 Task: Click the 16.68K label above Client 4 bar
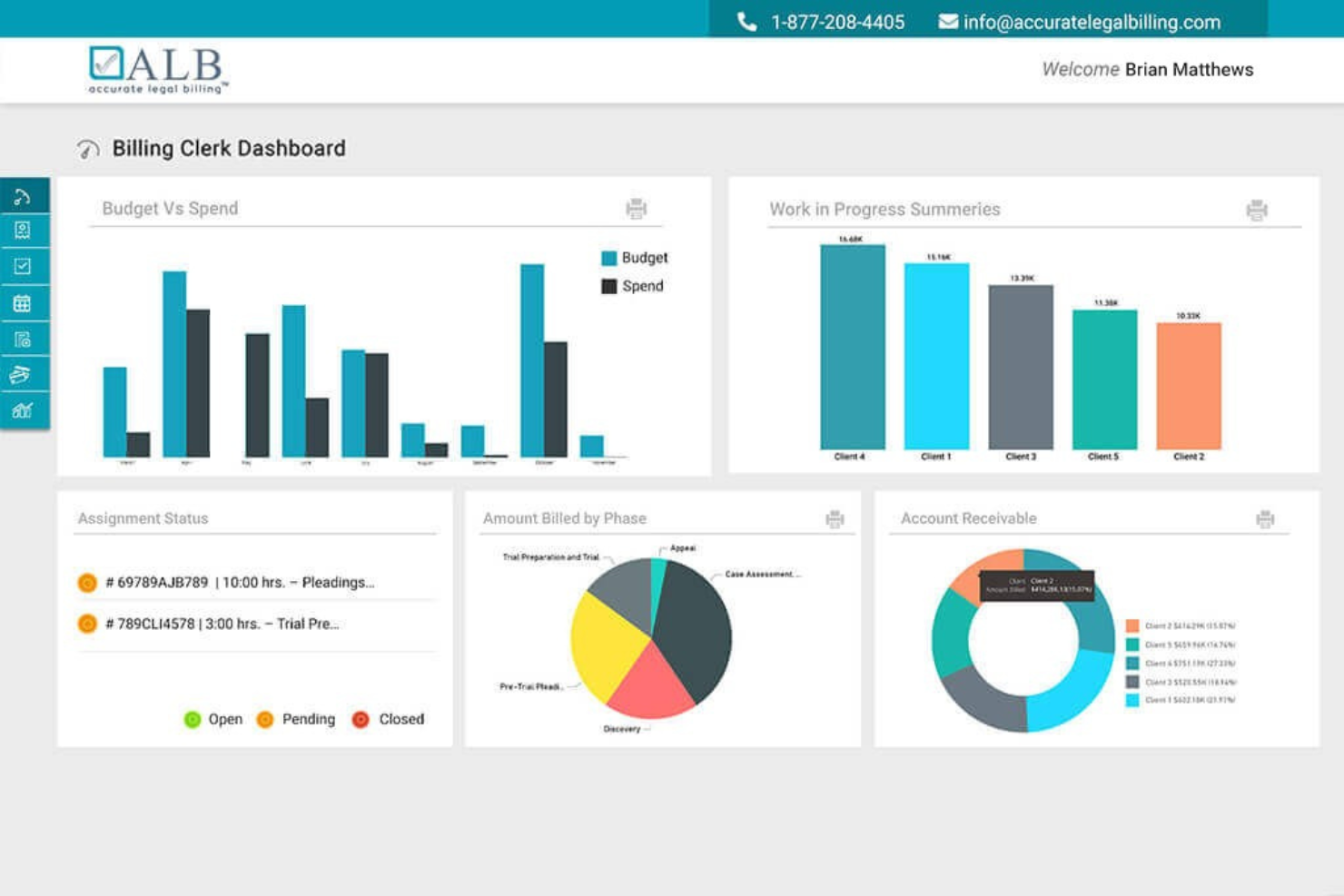coord(851,240)
